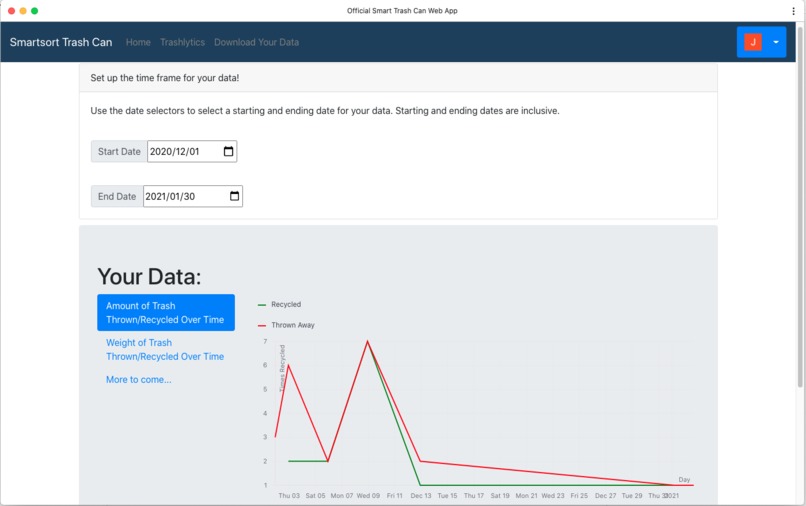Click the Your Data: heading
This screenshot has height=506, width=806.
(149, 277)
